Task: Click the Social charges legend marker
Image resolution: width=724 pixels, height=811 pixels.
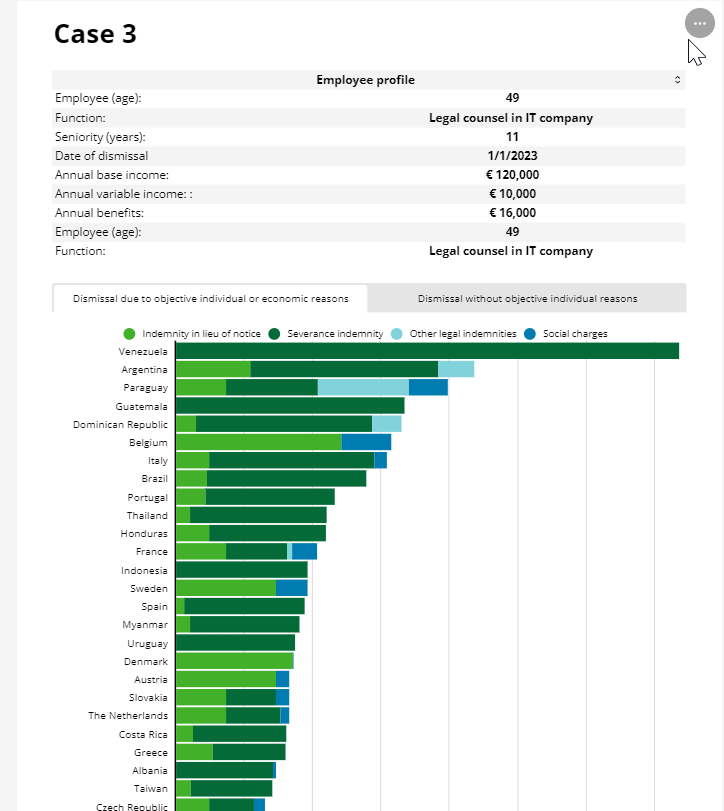Action: coord(531,333)
